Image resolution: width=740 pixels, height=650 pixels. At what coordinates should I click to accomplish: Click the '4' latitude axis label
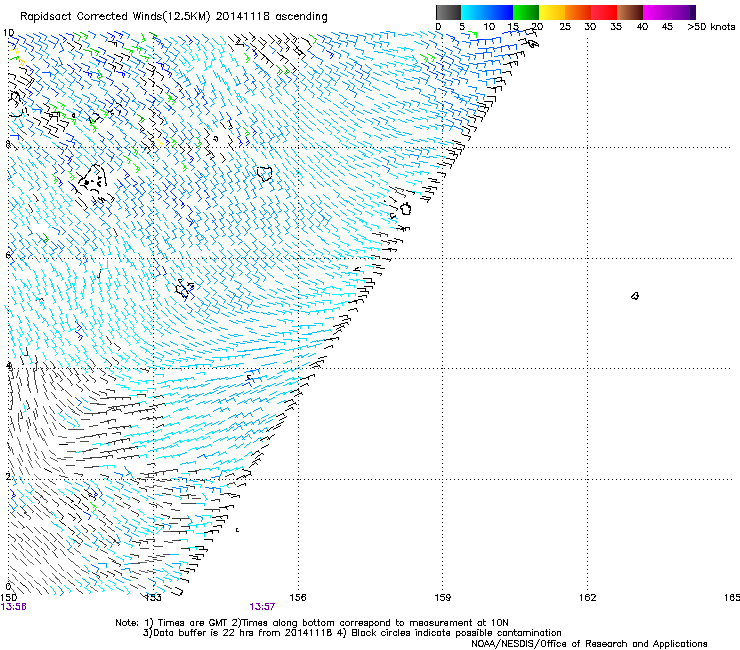click(x=8, y=366)
